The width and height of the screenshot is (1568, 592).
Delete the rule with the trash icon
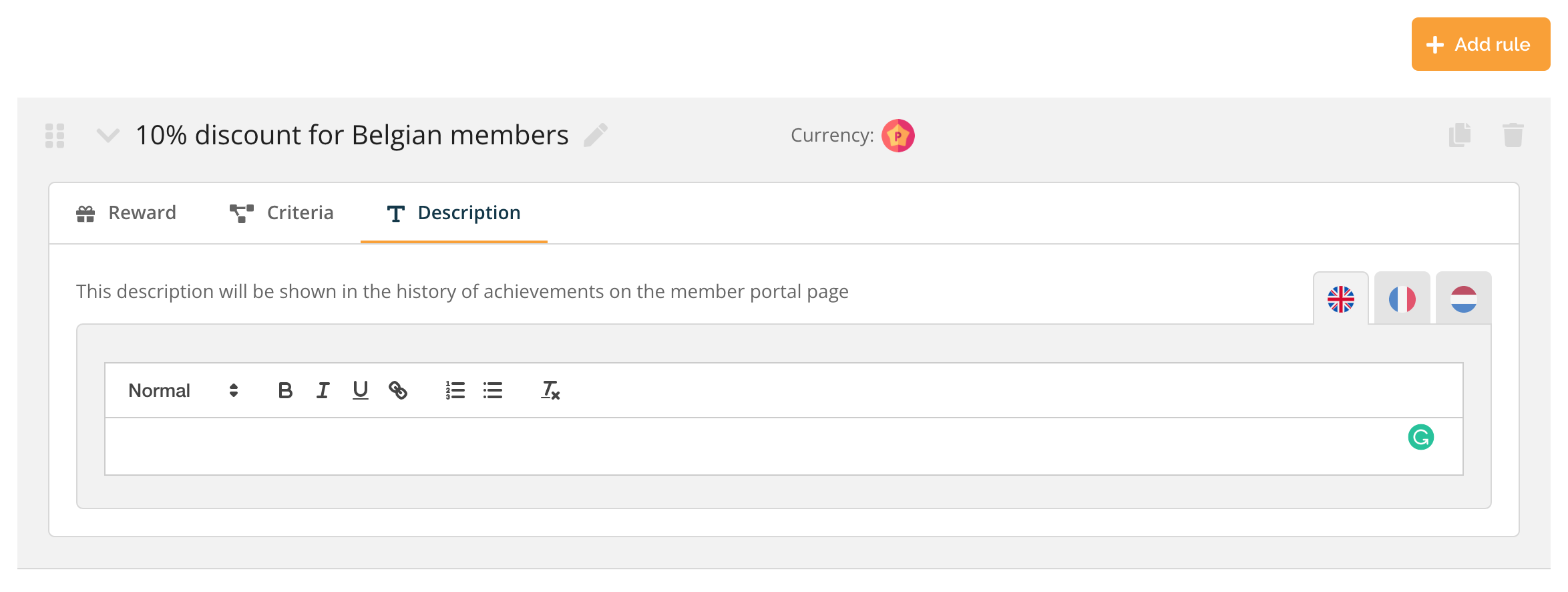click(x=1513, y=135)
